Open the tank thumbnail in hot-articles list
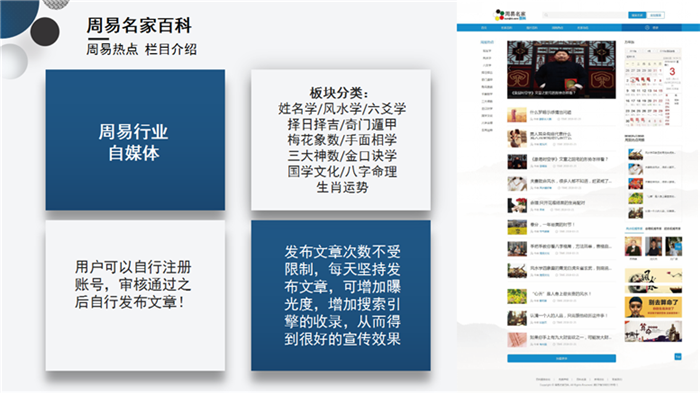This screenshot has width=700, height=393. [635, 155]
